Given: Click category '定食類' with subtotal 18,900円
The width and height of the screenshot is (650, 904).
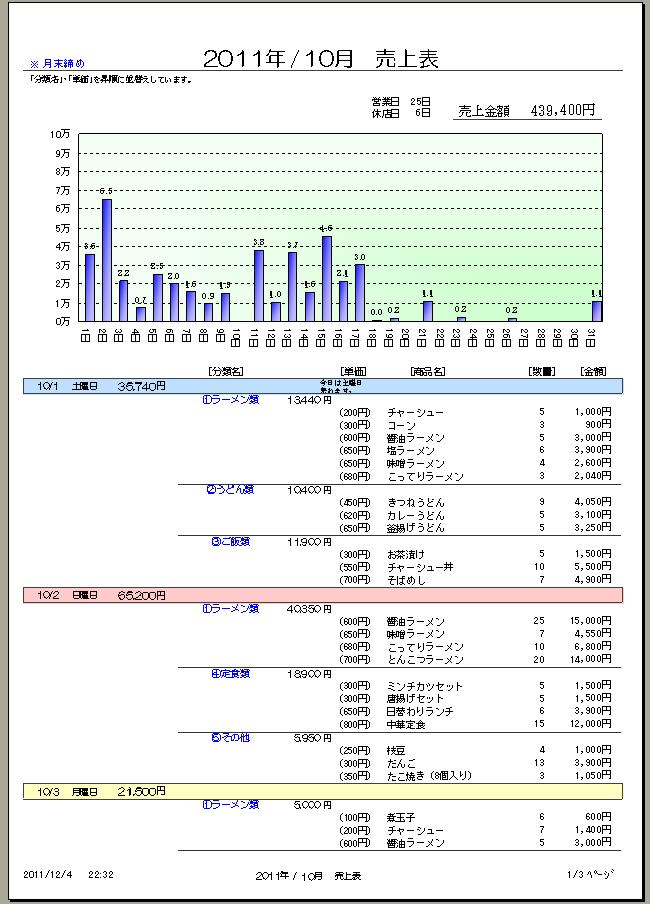Looking at the screenshot, I should click(231, 673).
